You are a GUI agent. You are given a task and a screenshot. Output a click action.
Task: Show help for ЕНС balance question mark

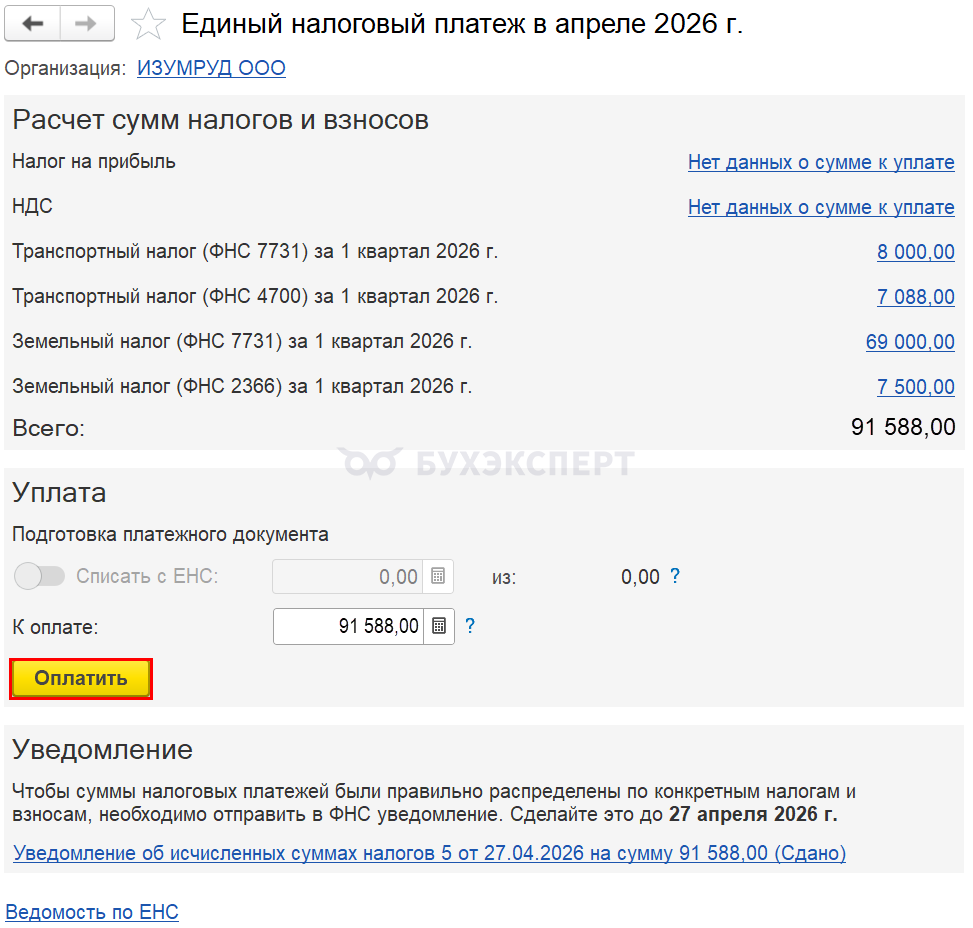point(675,576)
